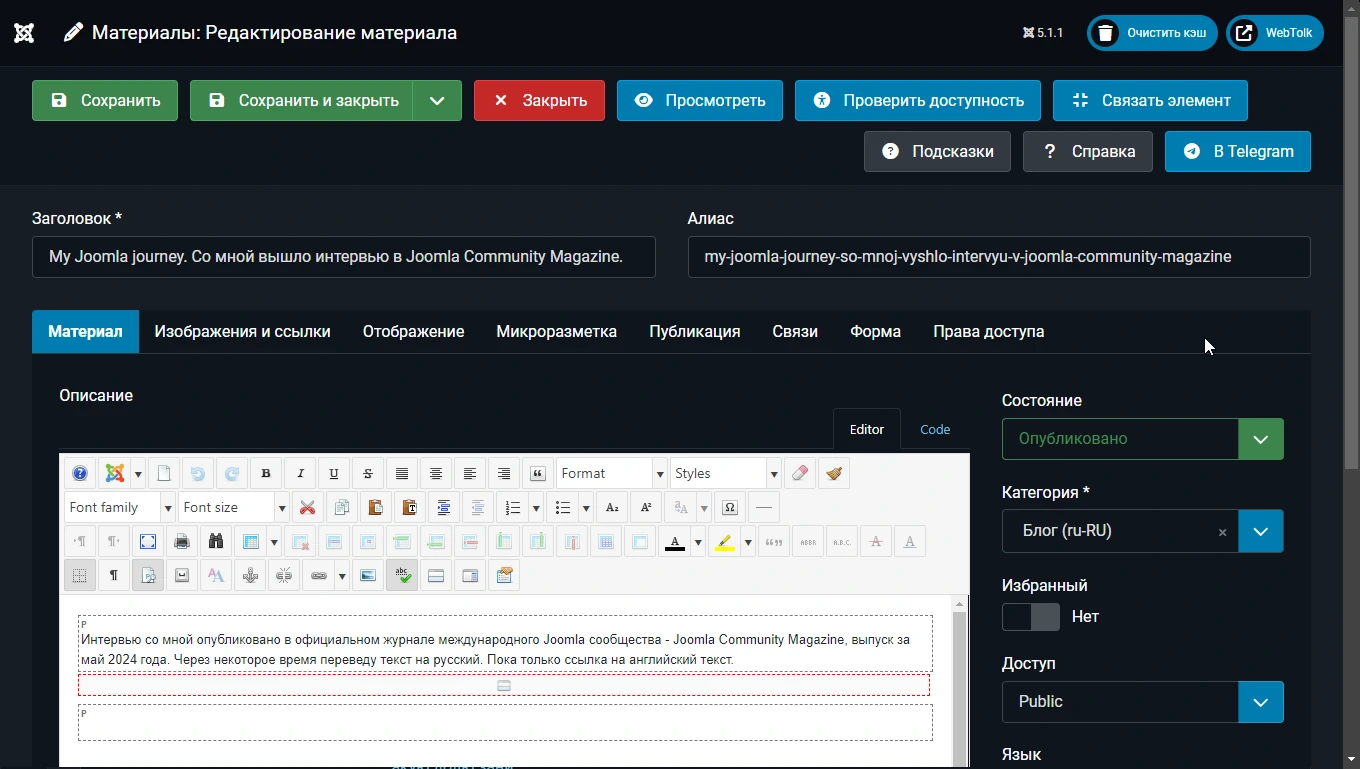Toggle editor fullscreen mode icon
The width and height of the screenshot is (1360, 769).
click(148, 542)
